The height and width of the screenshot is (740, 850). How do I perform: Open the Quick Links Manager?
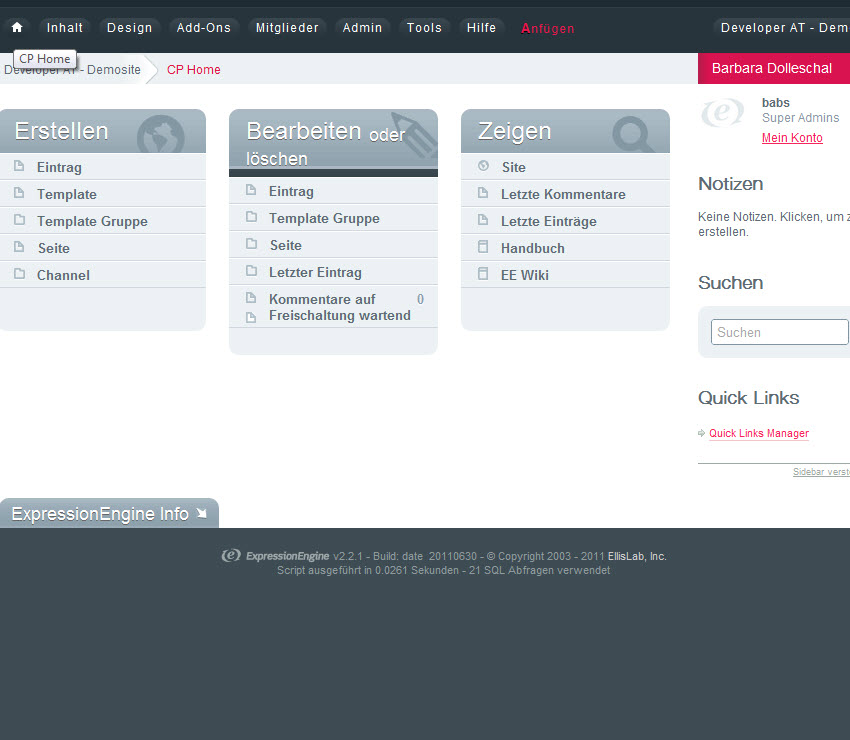tap(759, 433)
